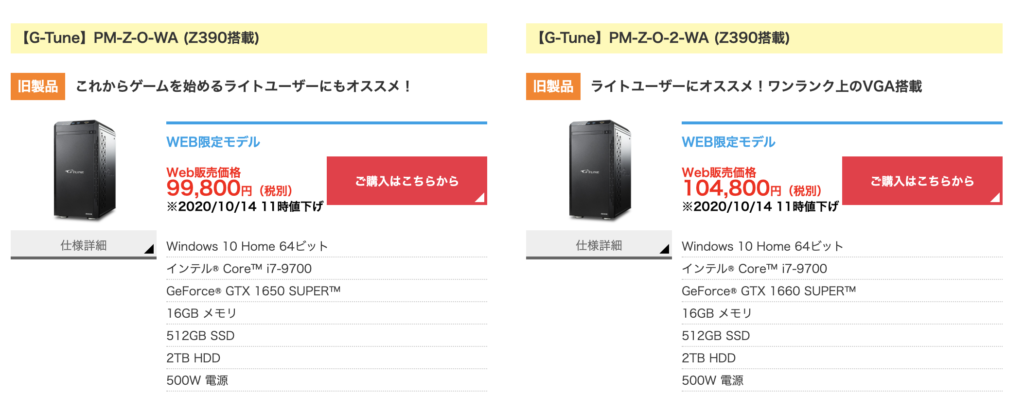
Task: Click the triangle icon on right 仕様詳細 button
Action: click(x=664, y=248)
